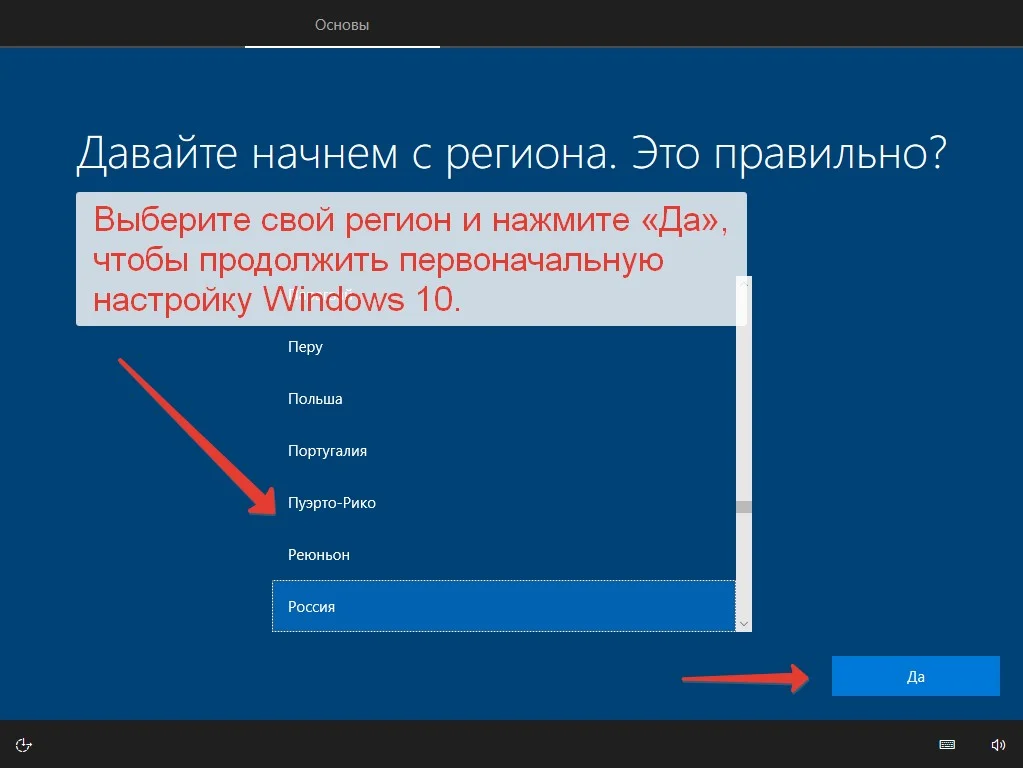
Task: Open the Ease of Access icon
Action: point(23,745)
